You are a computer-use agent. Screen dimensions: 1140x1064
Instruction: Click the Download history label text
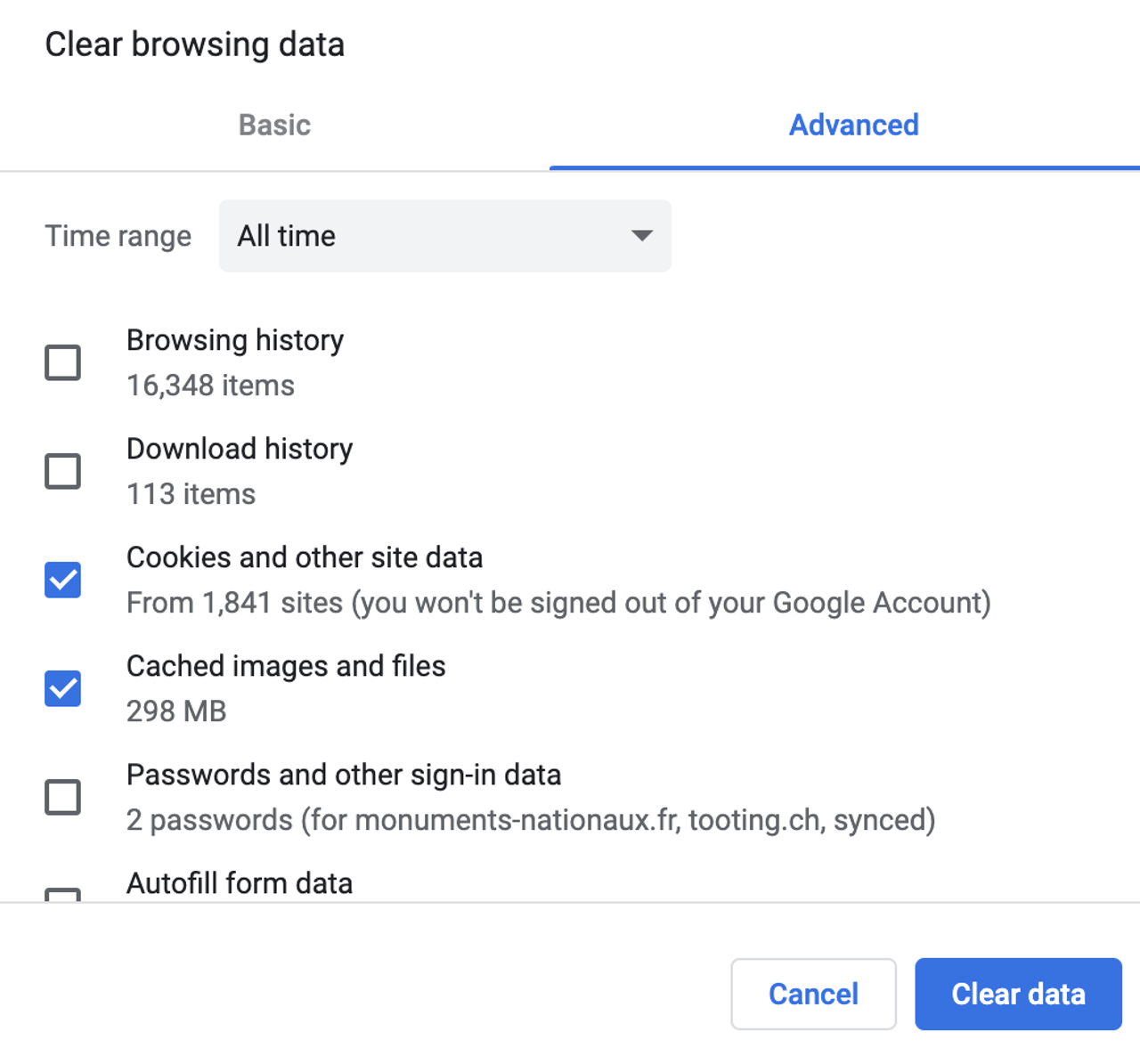pyautogui.click(x=240, y=449)
